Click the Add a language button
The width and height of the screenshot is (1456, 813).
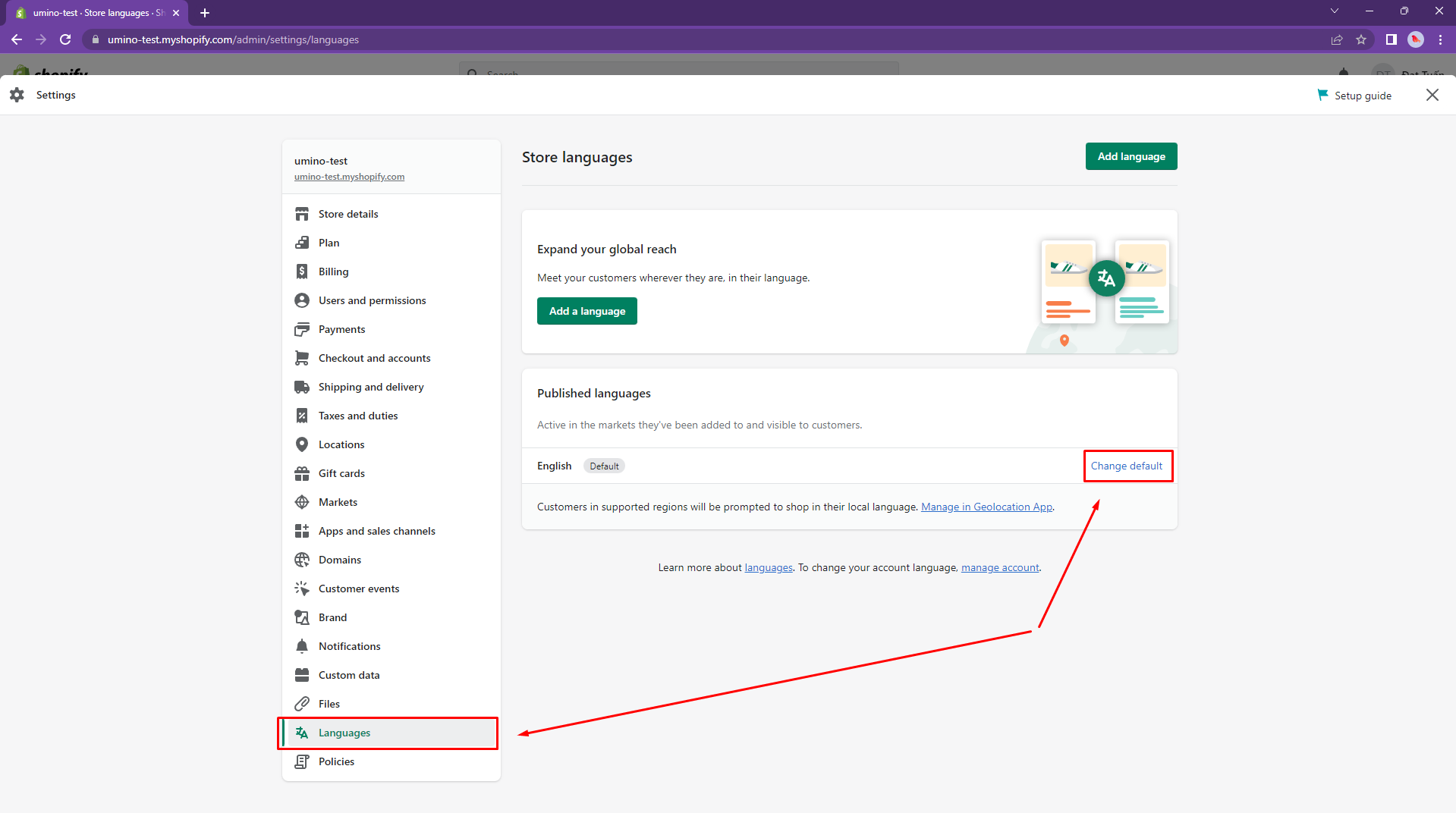(586, 311)
